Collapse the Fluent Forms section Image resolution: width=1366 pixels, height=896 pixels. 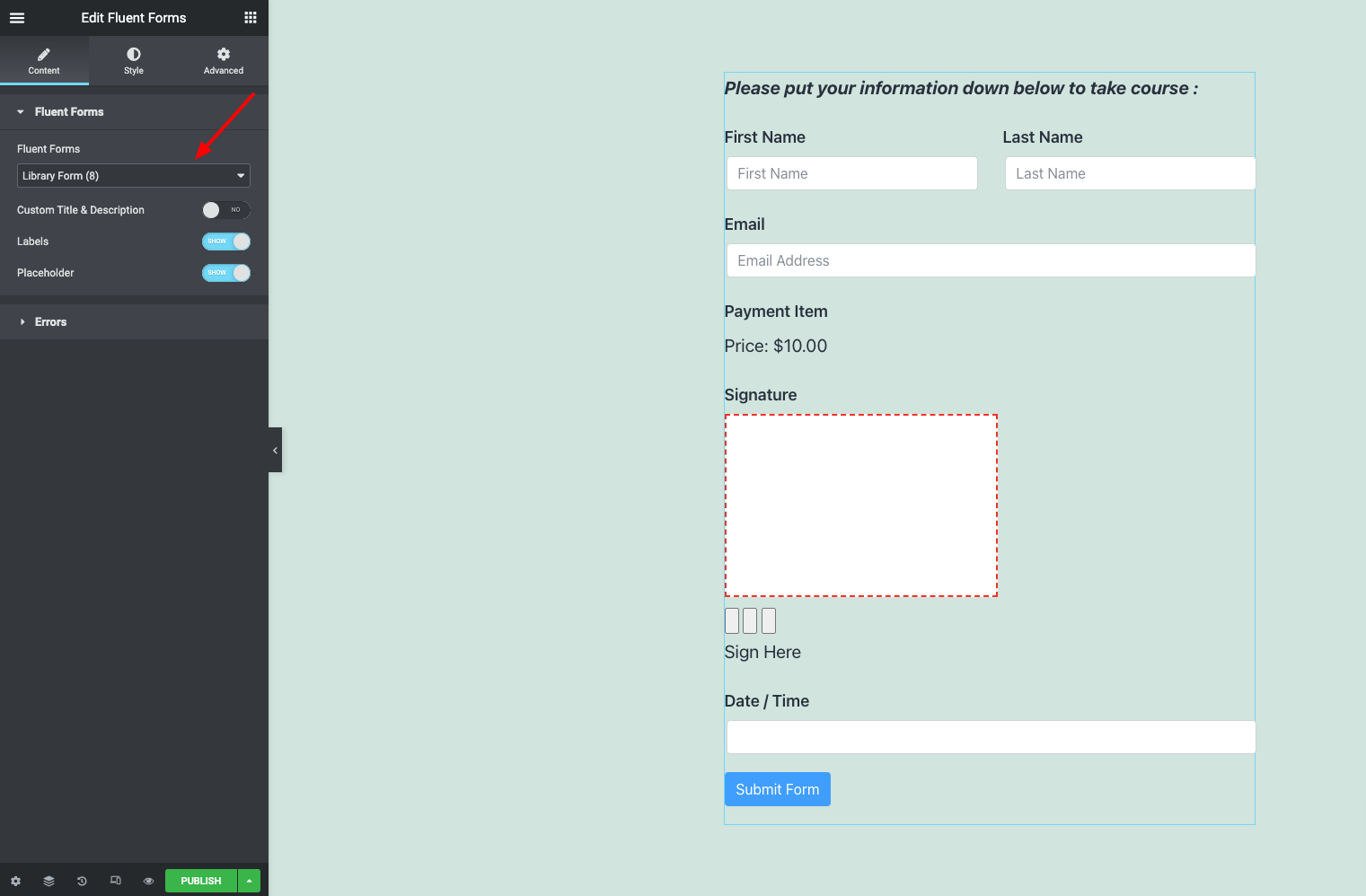click(69, 112)
